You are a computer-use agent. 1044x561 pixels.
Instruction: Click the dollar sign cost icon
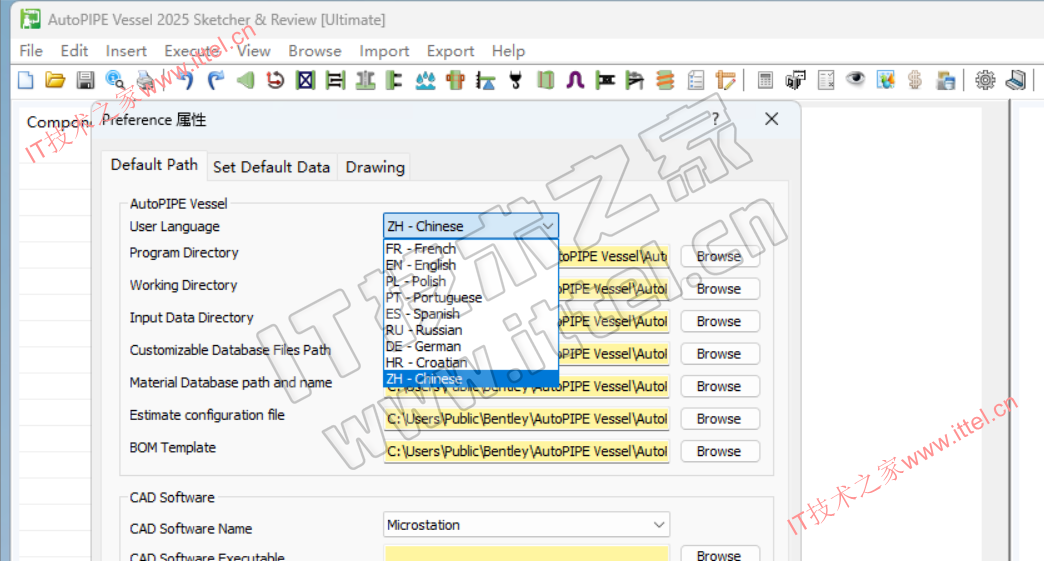pyautogui.click(x=914, y=80)
